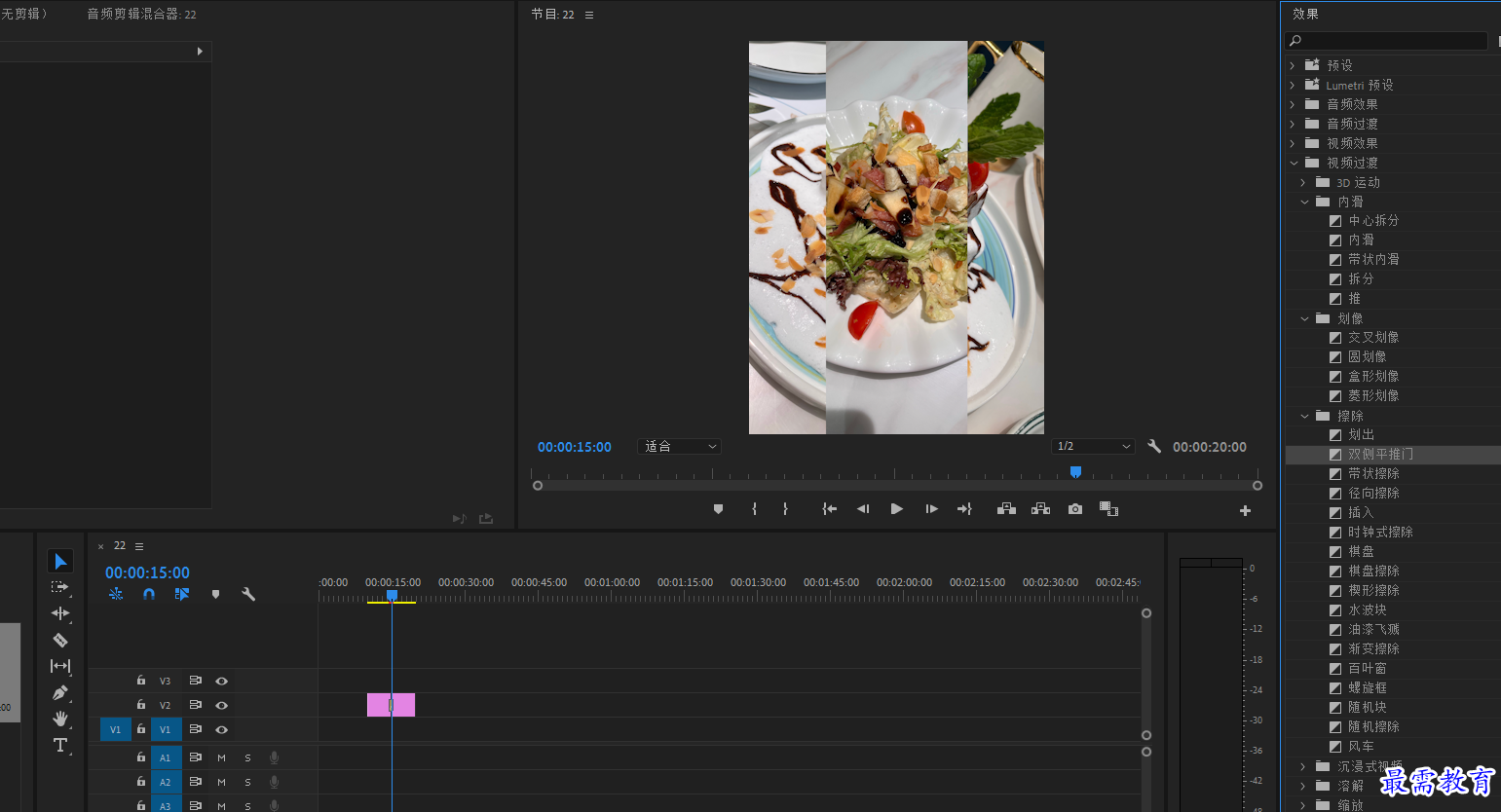1501x812 pixels.
Task: Toggle V2 track output eye
Action: pos(221,705)
